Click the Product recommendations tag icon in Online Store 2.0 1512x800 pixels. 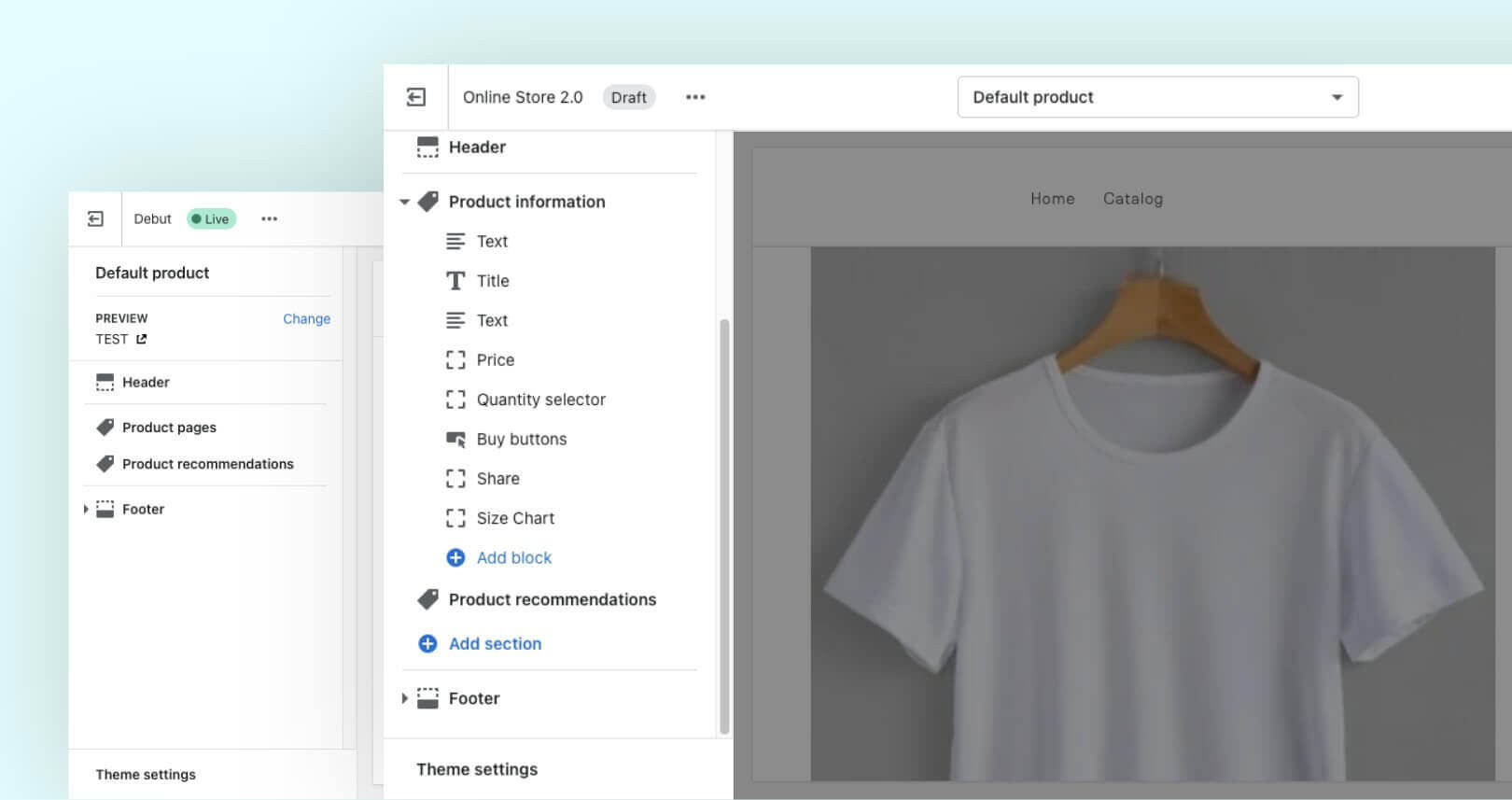pyautogui.click(x=427, y=599)
